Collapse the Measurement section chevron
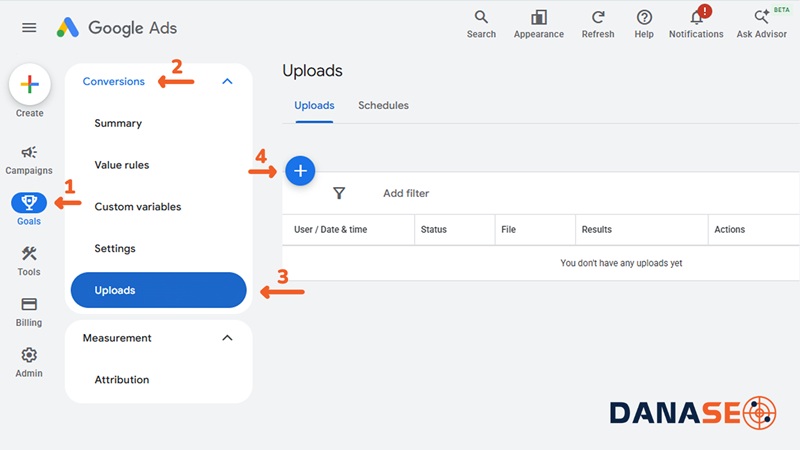The height and width of the screenshot is (450, 800). [228, 338]
